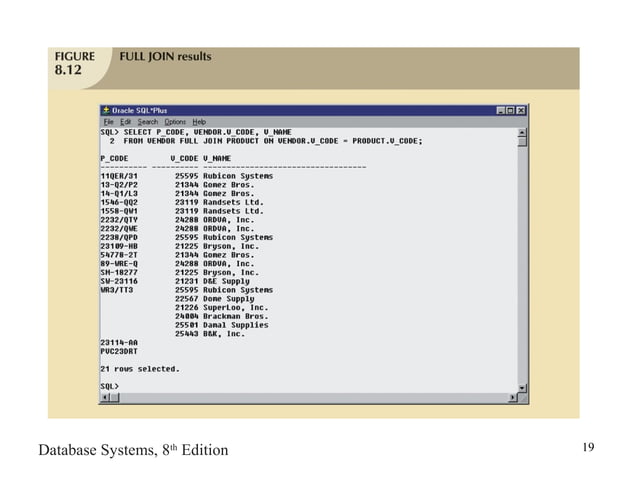Screen dimensions: 638x478
Task: Open the File menu
Action: 108,121
